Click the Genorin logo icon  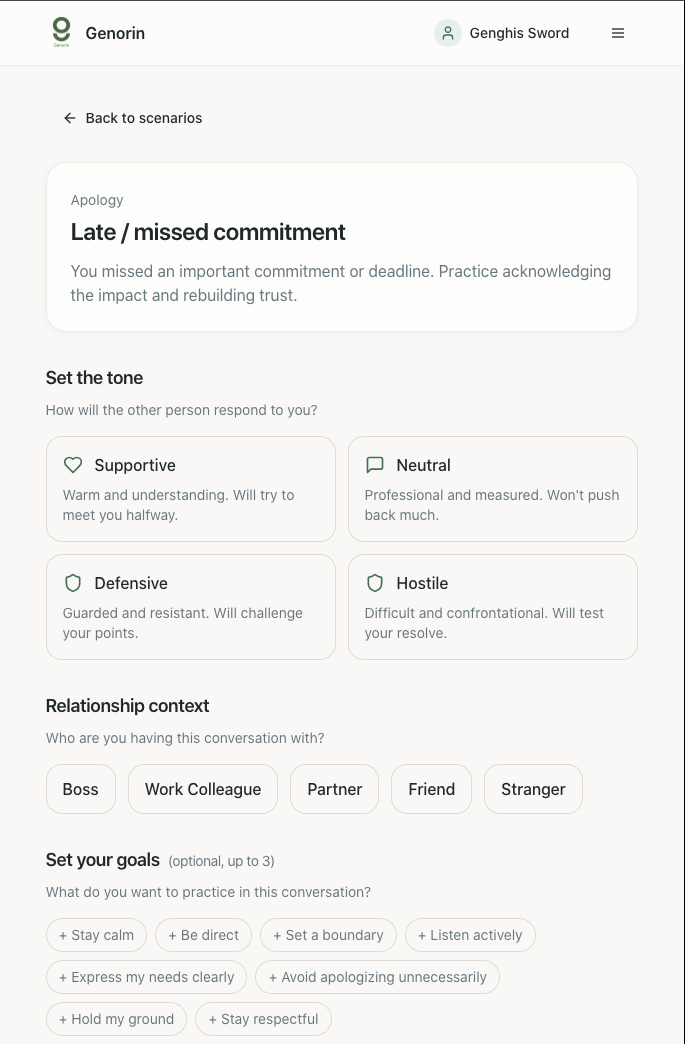coord(62,32)
